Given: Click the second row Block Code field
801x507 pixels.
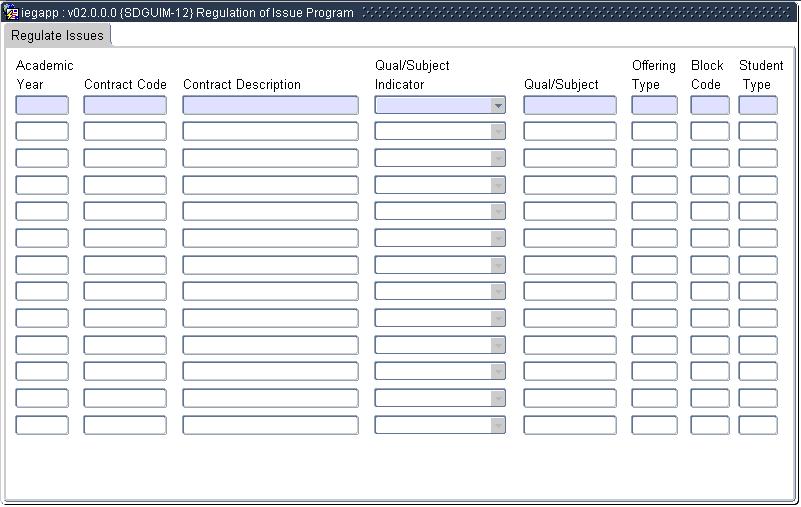Looking at the screenshot, I should (x=710, y=132).
